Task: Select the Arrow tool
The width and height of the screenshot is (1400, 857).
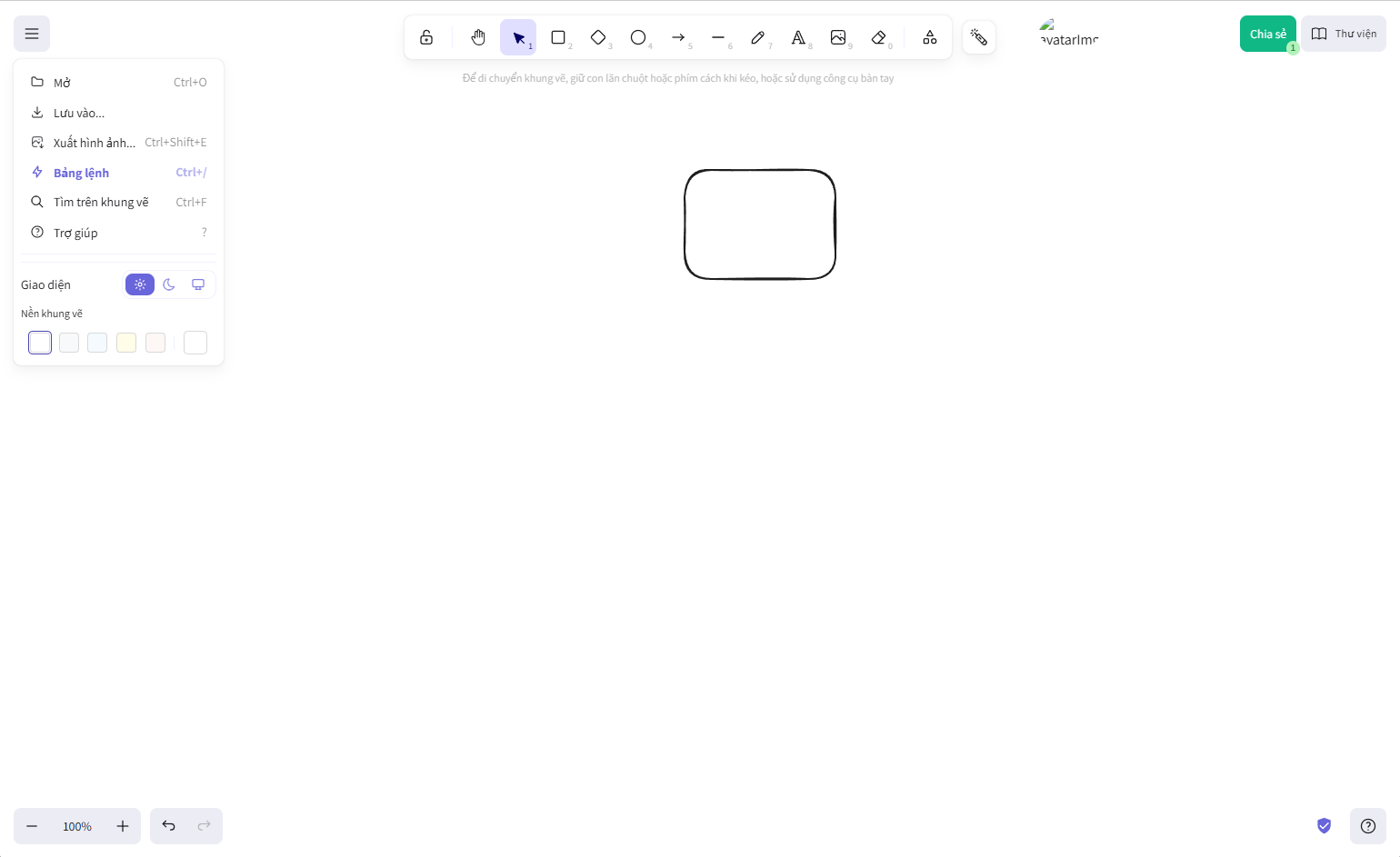Action: (678, 37)
